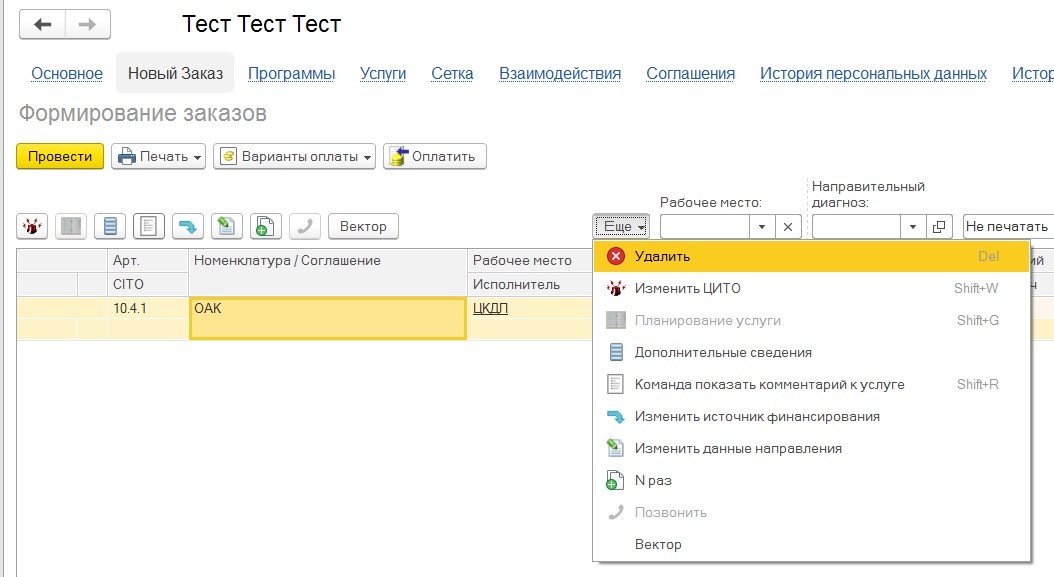Image resolution: width=1054 pixels, height=577 pixels.
Task: Select Изменить ЦИТО in the menu
Action: [x=687, y=288]
